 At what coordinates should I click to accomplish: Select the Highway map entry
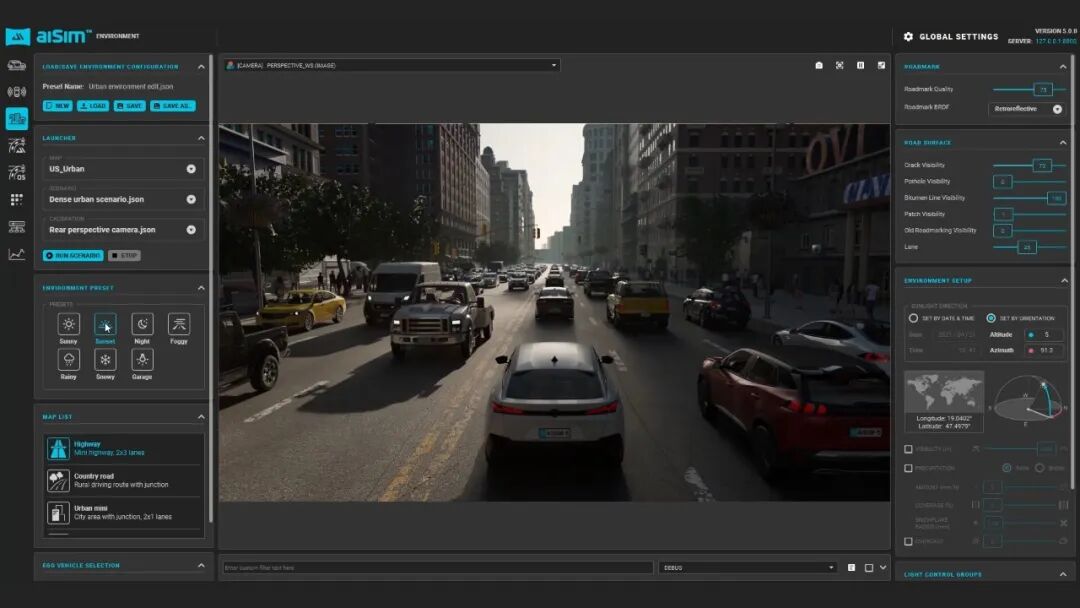point(124,448)
